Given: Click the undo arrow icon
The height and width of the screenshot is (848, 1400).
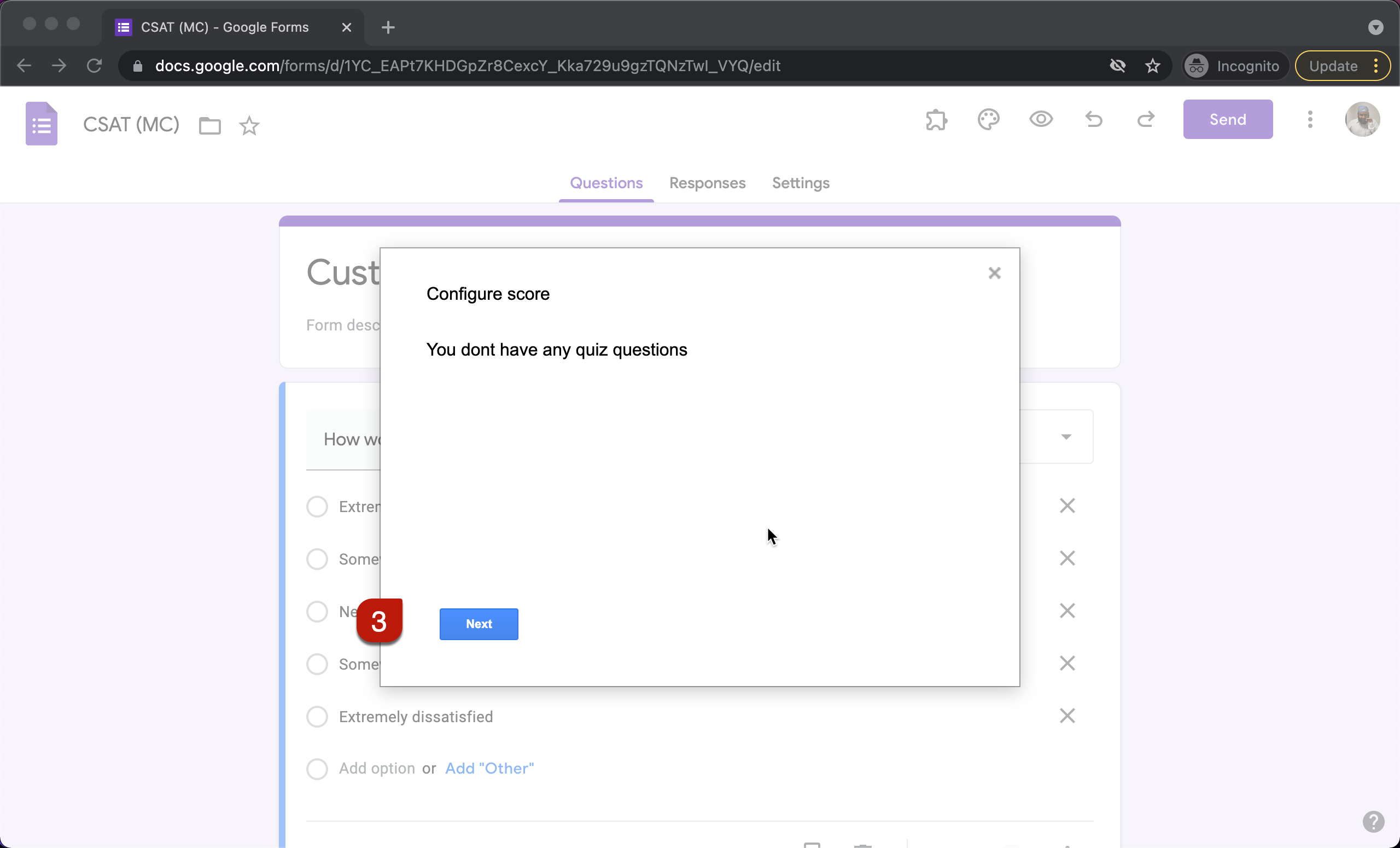Looking at the screenshot, I should tap(1093, 120).
